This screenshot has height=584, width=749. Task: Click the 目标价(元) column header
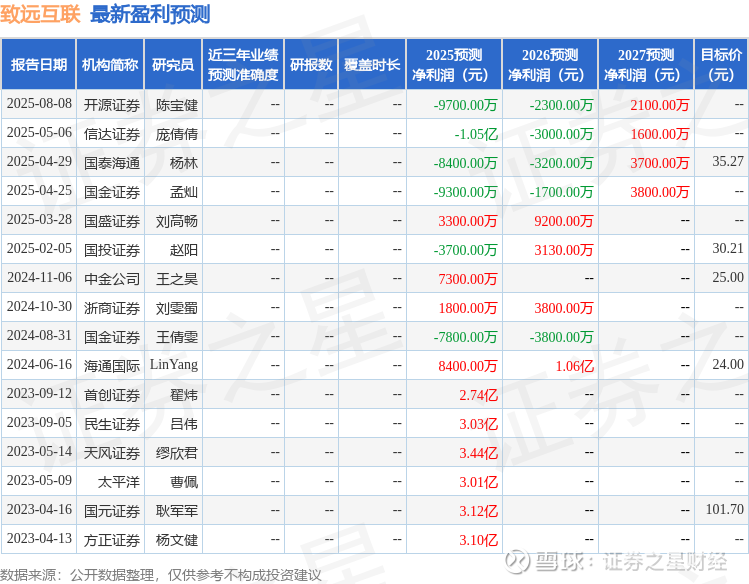click(x=721, y=64)
